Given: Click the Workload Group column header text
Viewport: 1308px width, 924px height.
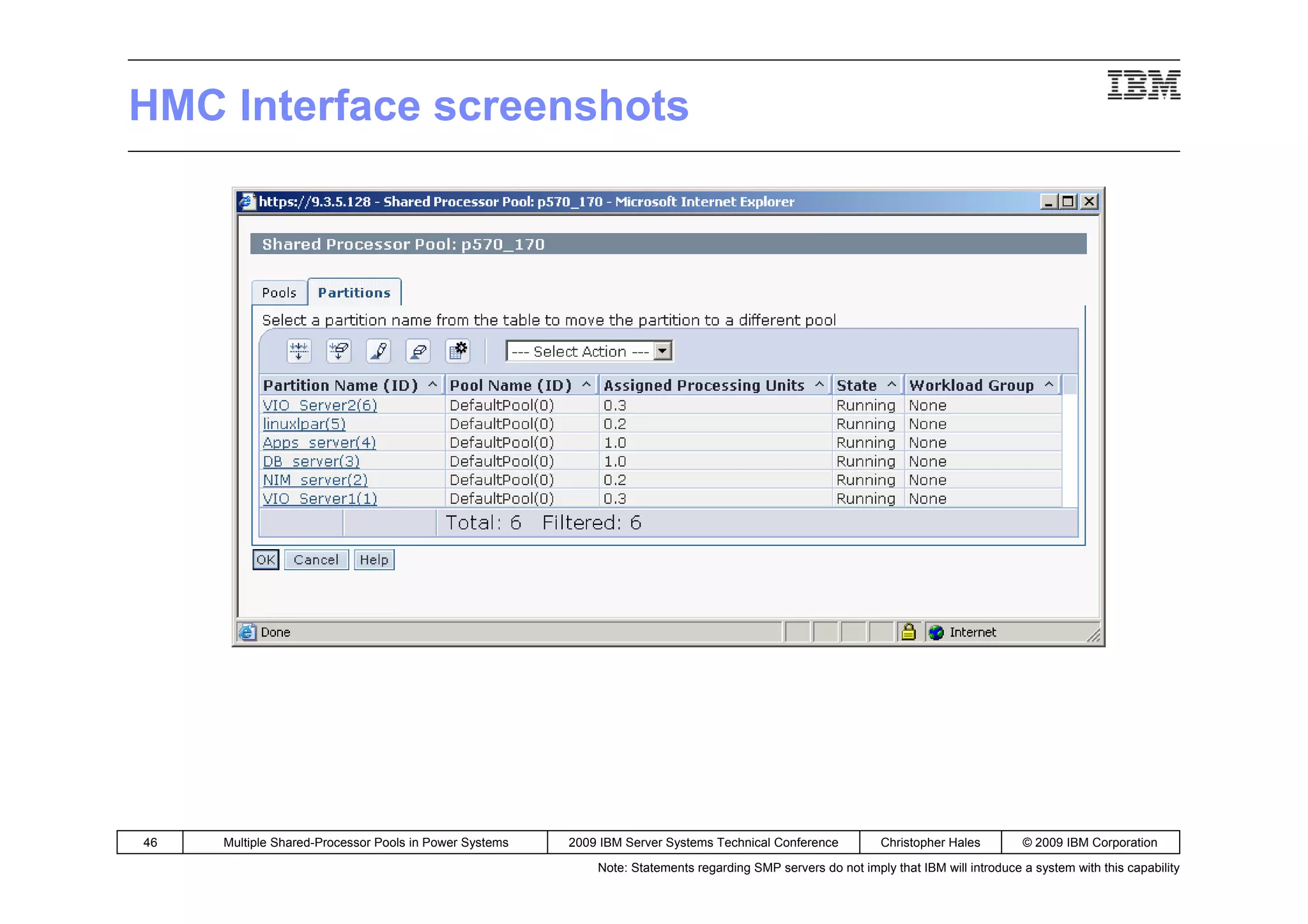Looking at the screenshot, I should (971, 385).
